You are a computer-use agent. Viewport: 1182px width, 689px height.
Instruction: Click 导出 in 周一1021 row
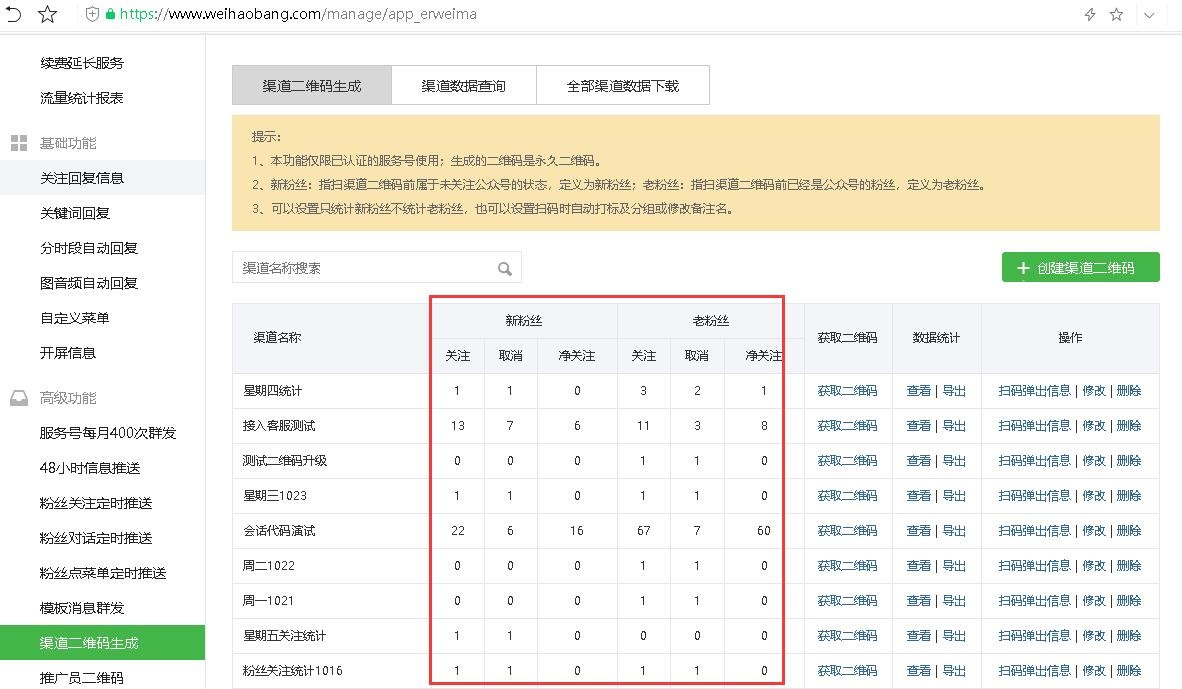click(954, 601)
